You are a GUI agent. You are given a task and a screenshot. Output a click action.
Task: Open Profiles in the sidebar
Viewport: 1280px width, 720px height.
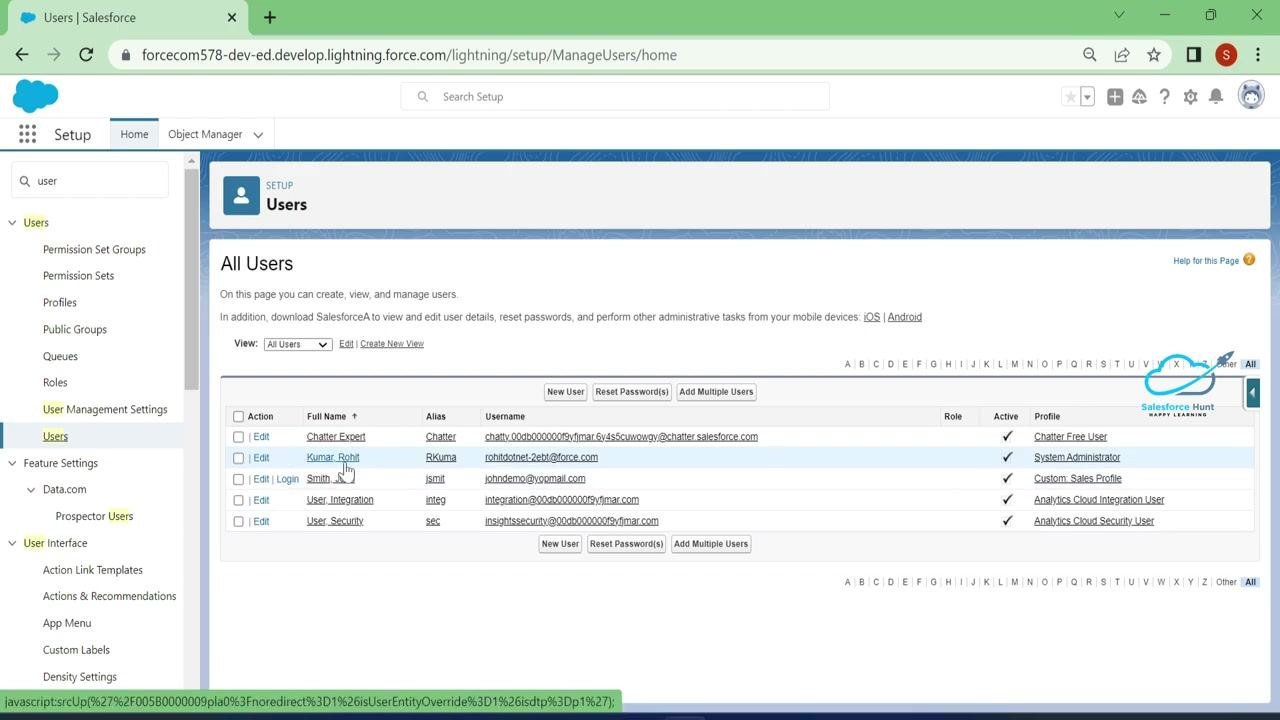[60, 302]
